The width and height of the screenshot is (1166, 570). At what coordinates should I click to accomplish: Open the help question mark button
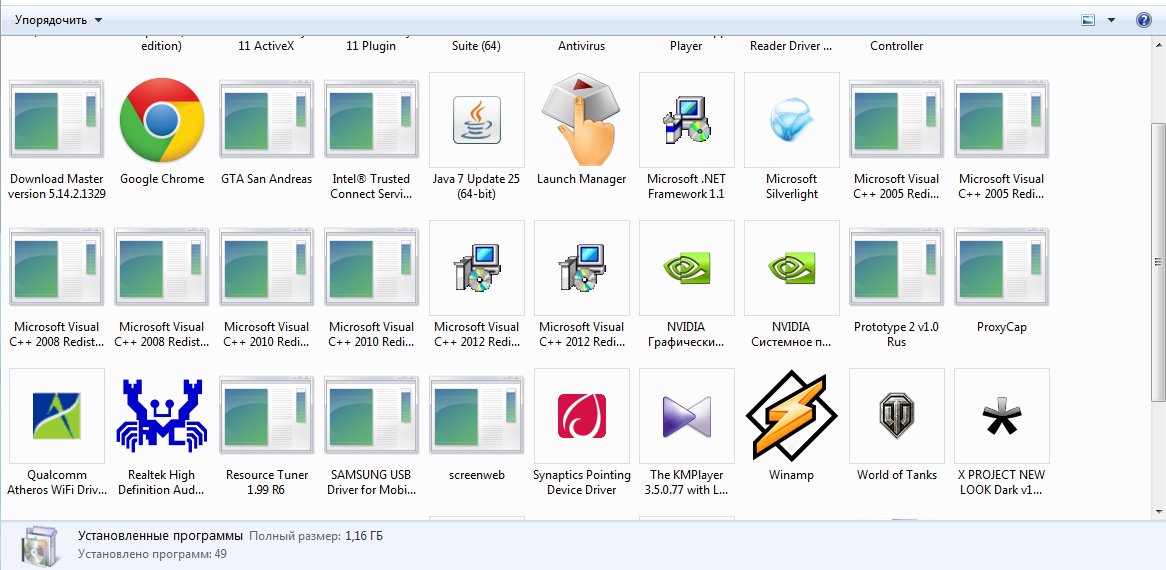tap(1144, 20)
